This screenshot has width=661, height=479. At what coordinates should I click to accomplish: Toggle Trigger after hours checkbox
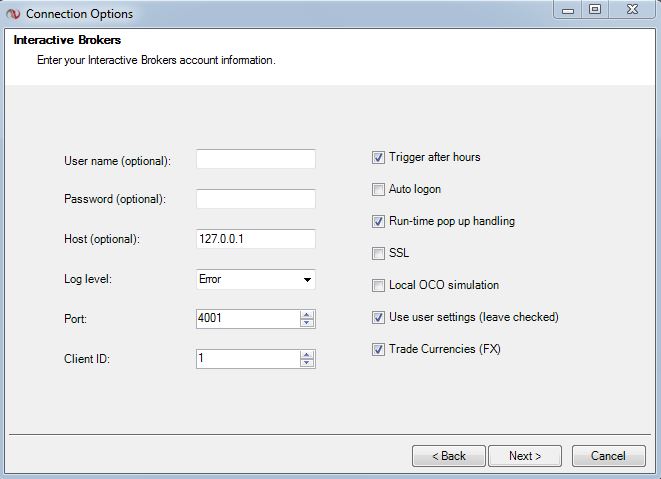[x=378, y=158]
